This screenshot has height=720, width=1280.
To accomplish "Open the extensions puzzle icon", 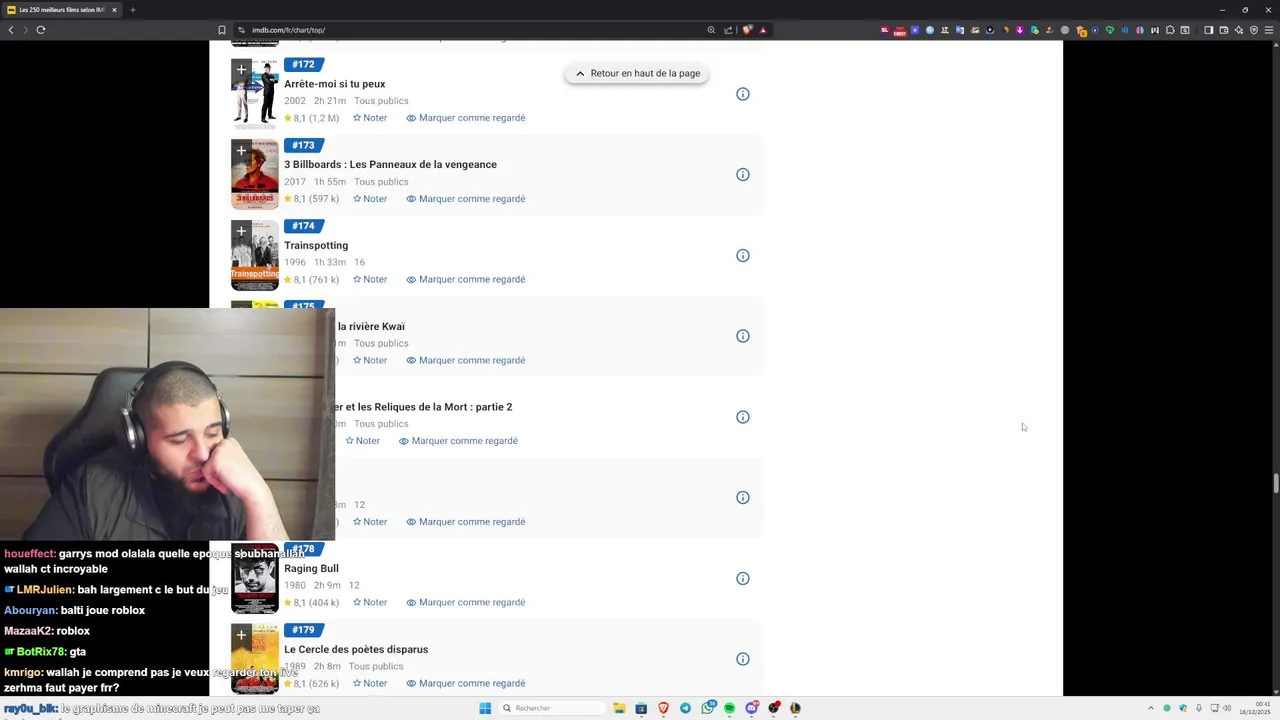I will pyautogui.click(x=1170, y=30).
